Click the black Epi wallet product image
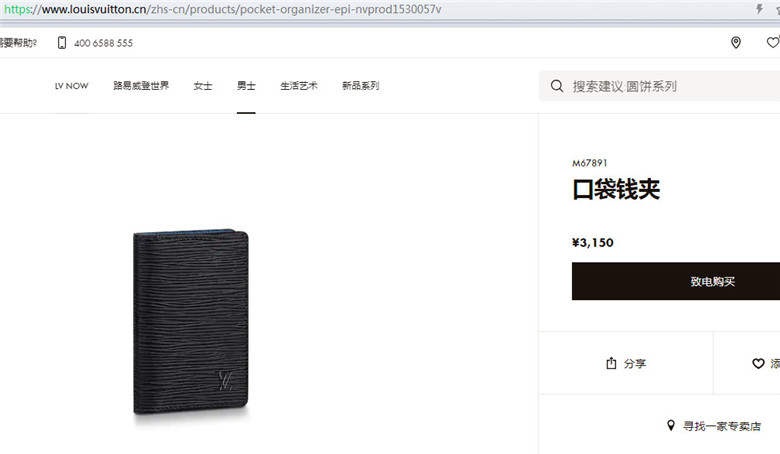The image size is (780, 454). [x=191, y=322]
